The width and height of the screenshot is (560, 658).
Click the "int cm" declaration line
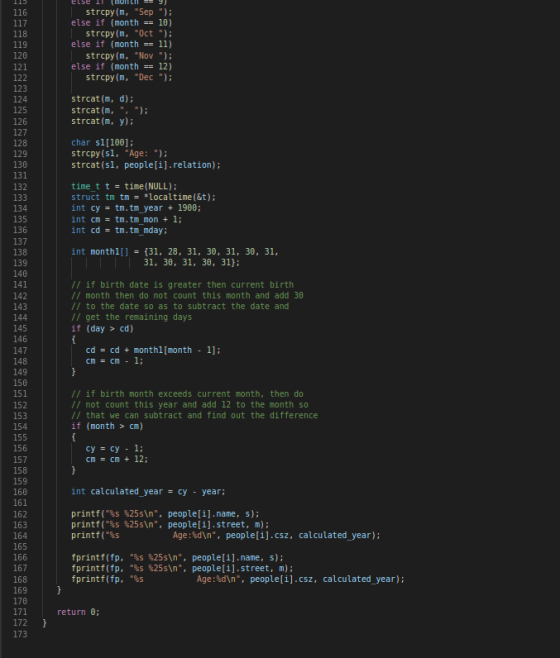click(x=126, y=219)
